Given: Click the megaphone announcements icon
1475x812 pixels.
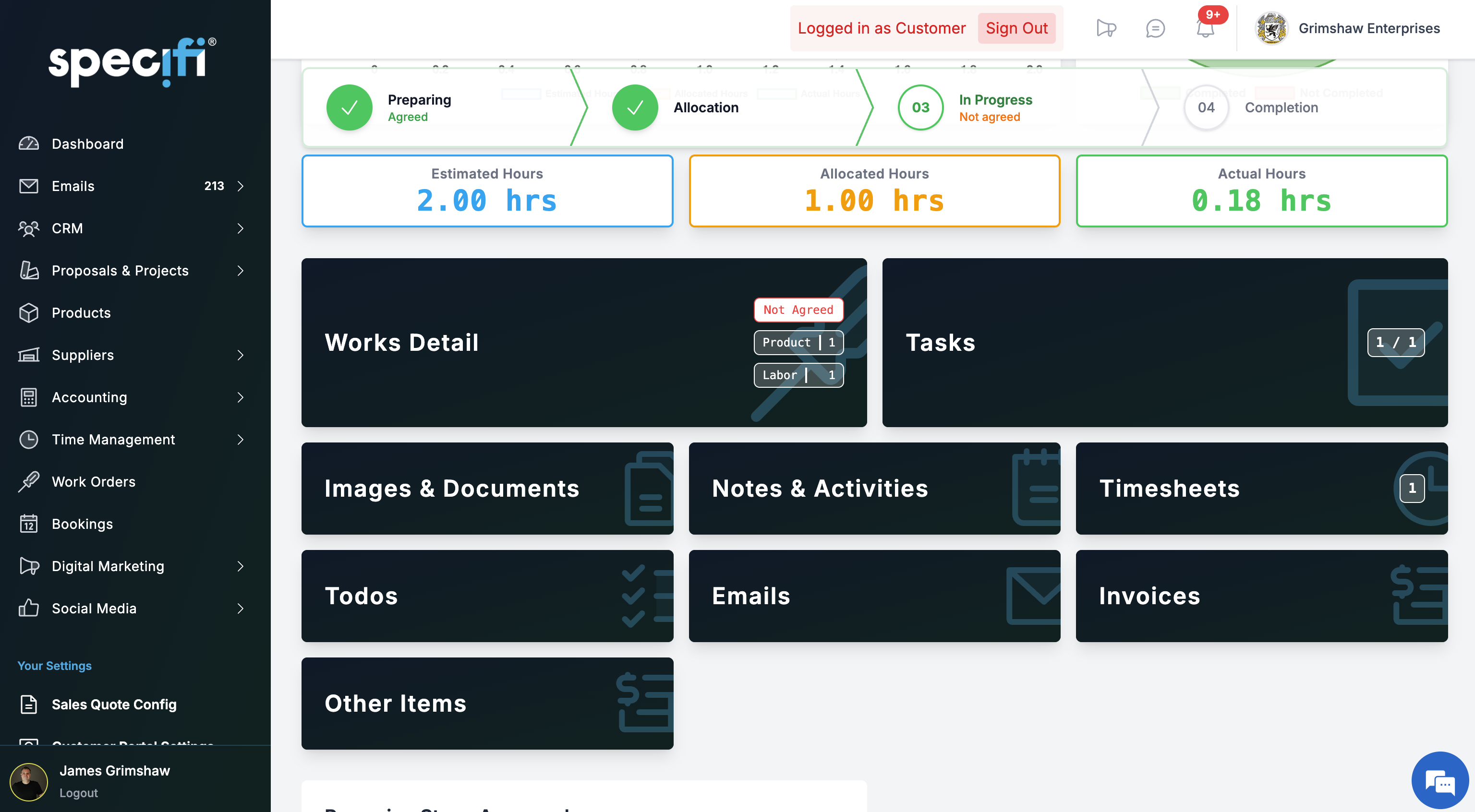Looking at the screenshot, I should 1106,28.
